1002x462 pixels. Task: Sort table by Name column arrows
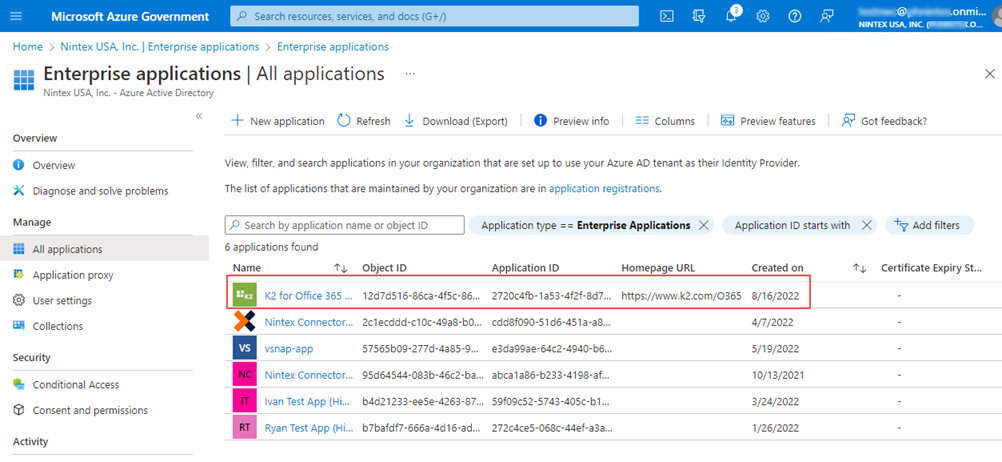[x=340, y=268]
